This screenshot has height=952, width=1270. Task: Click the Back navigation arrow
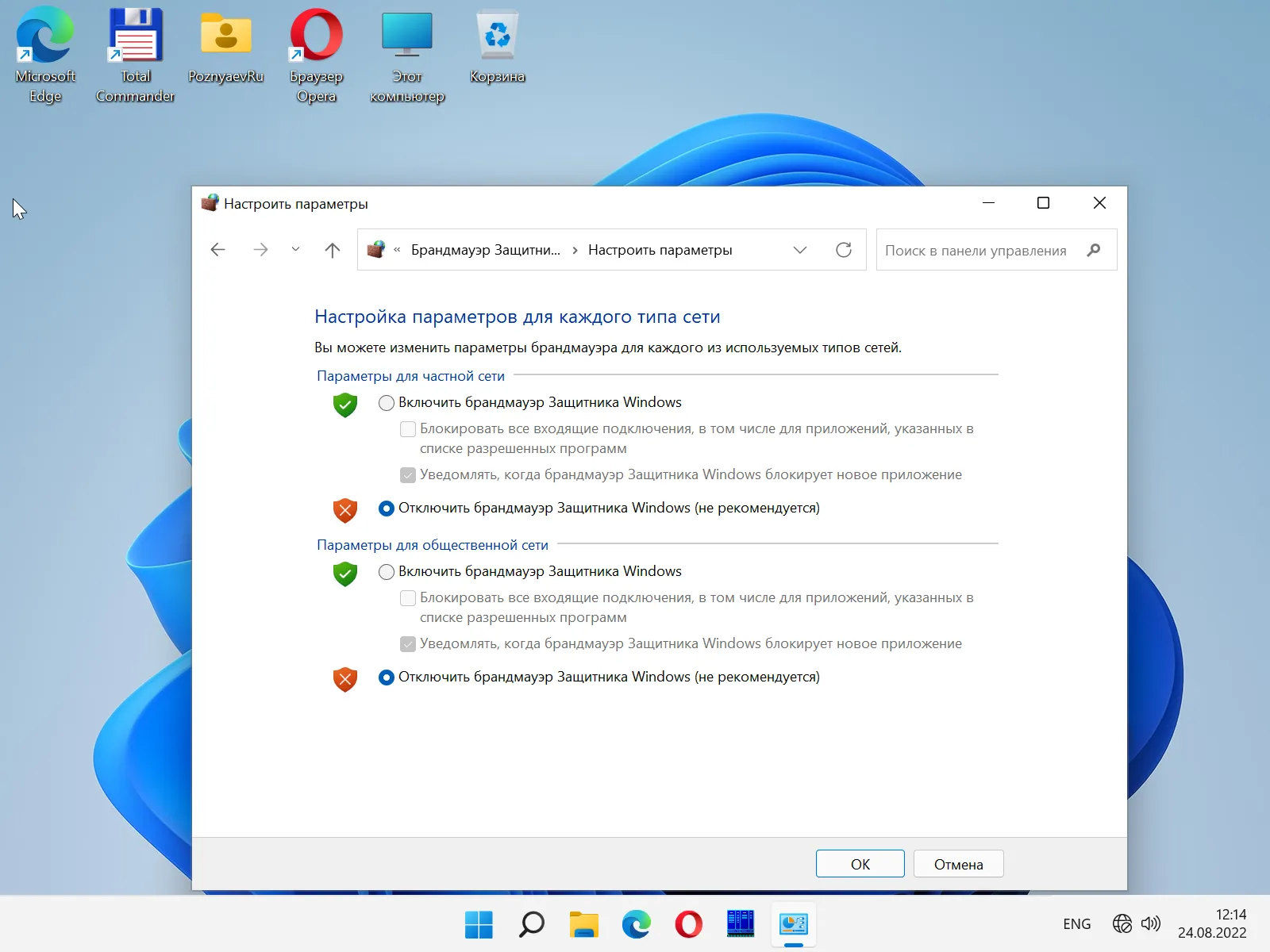coord(218,250)
